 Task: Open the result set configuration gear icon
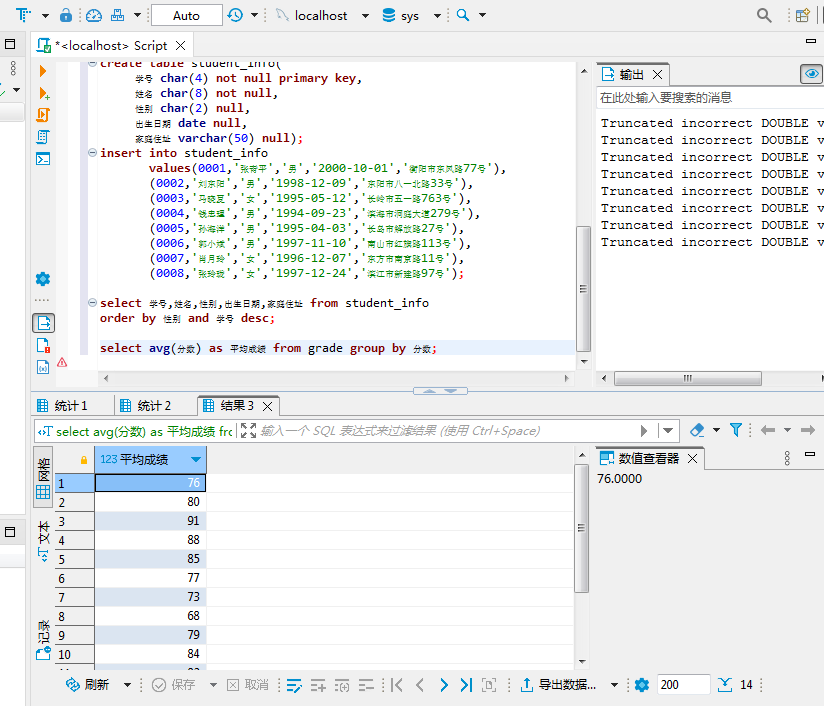pos(641,685)
